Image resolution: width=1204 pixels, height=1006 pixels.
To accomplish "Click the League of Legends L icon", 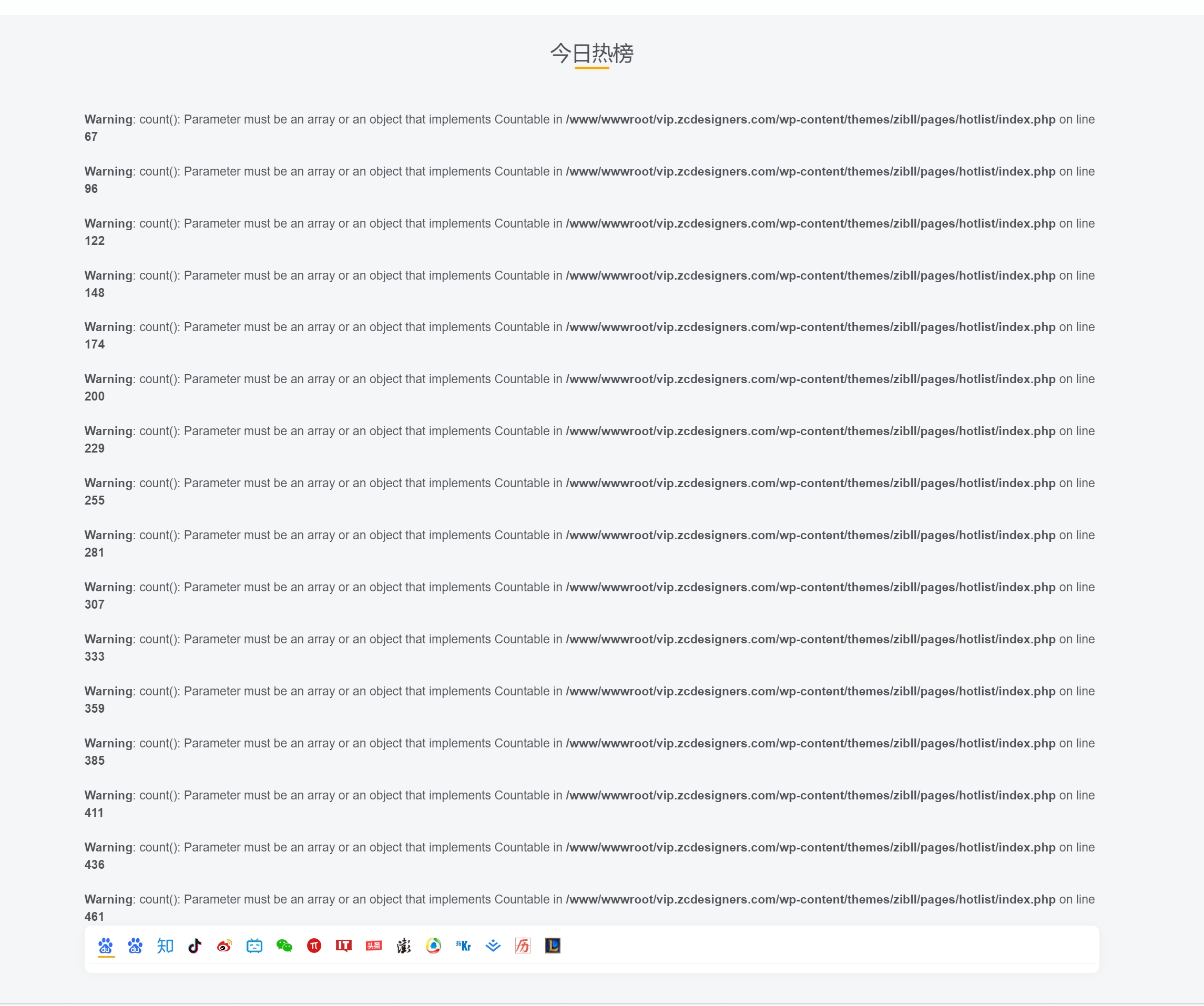I will [553, 945].
